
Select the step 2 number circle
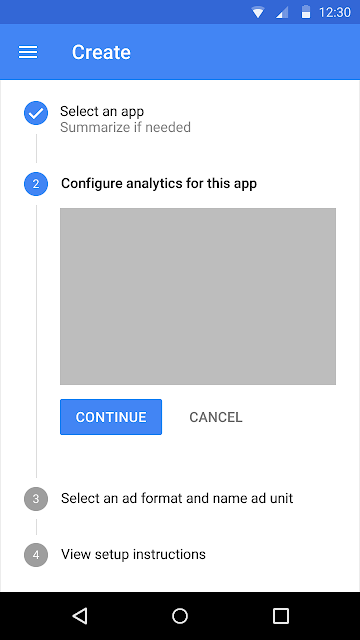click(x=36, y=184)
